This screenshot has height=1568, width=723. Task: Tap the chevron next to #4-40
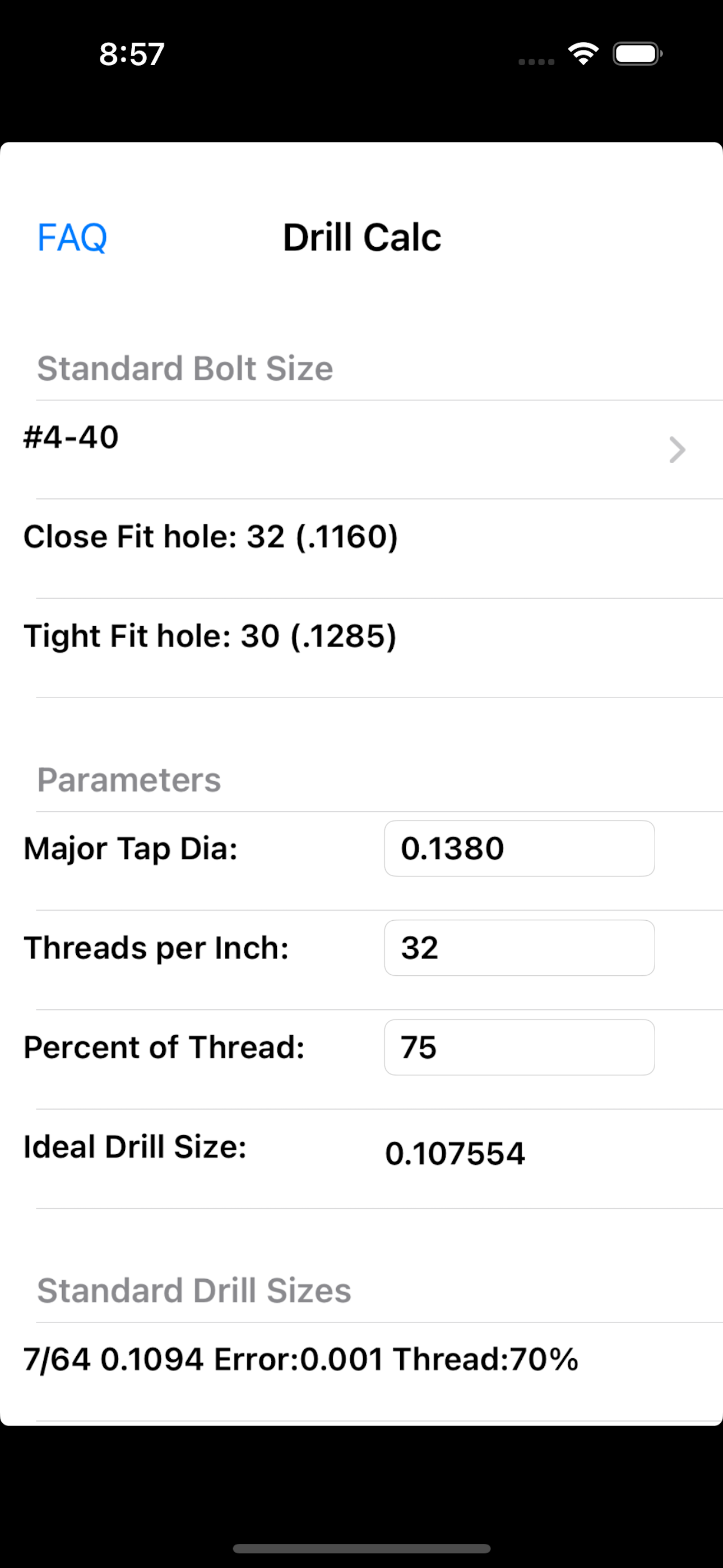click(x=675, y=450)
